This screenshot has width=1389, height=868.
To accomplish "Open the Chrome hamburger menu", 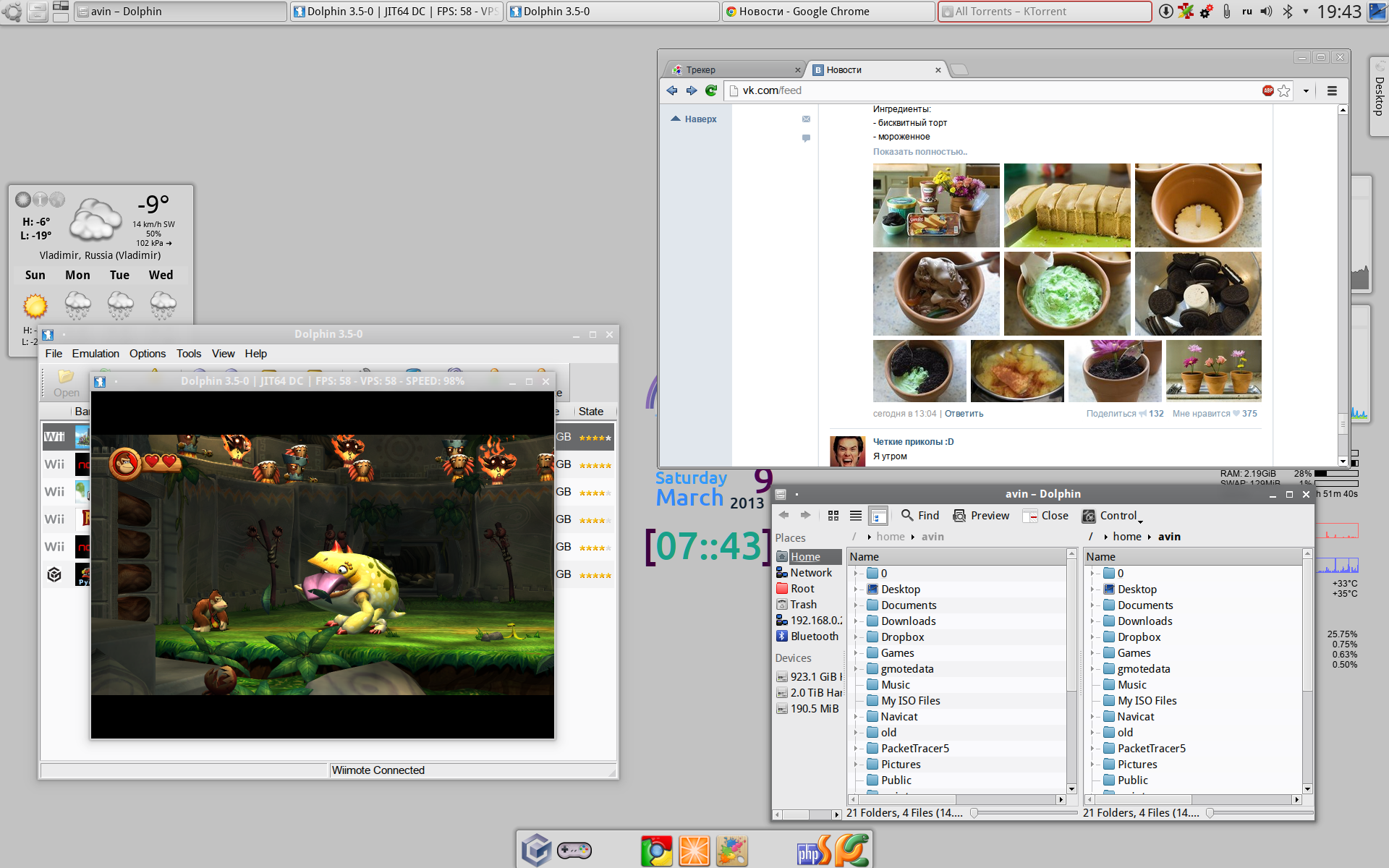I will (x=1332, y=90).
